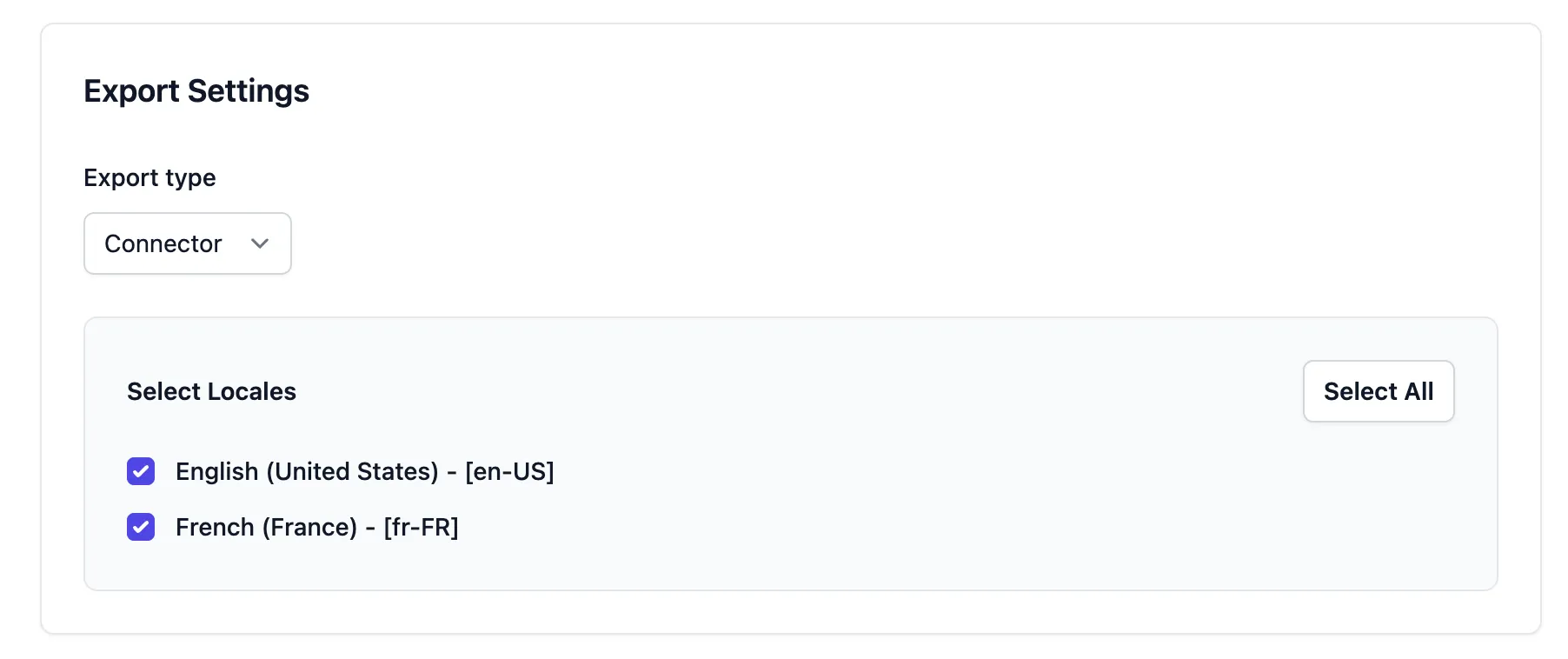Image resolution: width=1568 pixels, height=659 pixels.
Task: Click the word Settings in the card heading
Action: (248, 91)
